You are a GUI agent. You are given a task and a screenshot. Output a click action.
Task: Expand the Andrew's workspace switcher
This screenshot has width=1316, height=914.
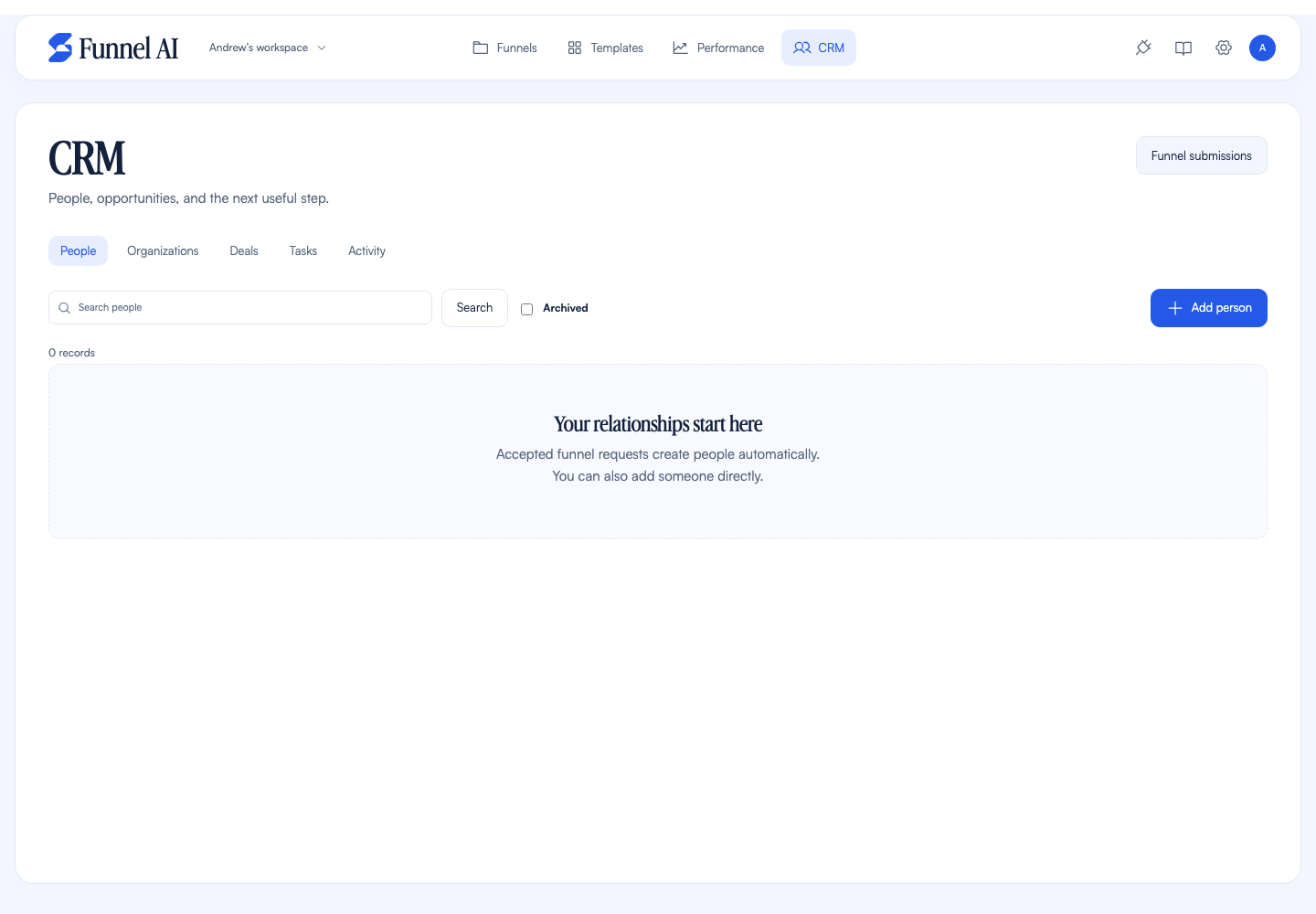click(x=268, y=48)
